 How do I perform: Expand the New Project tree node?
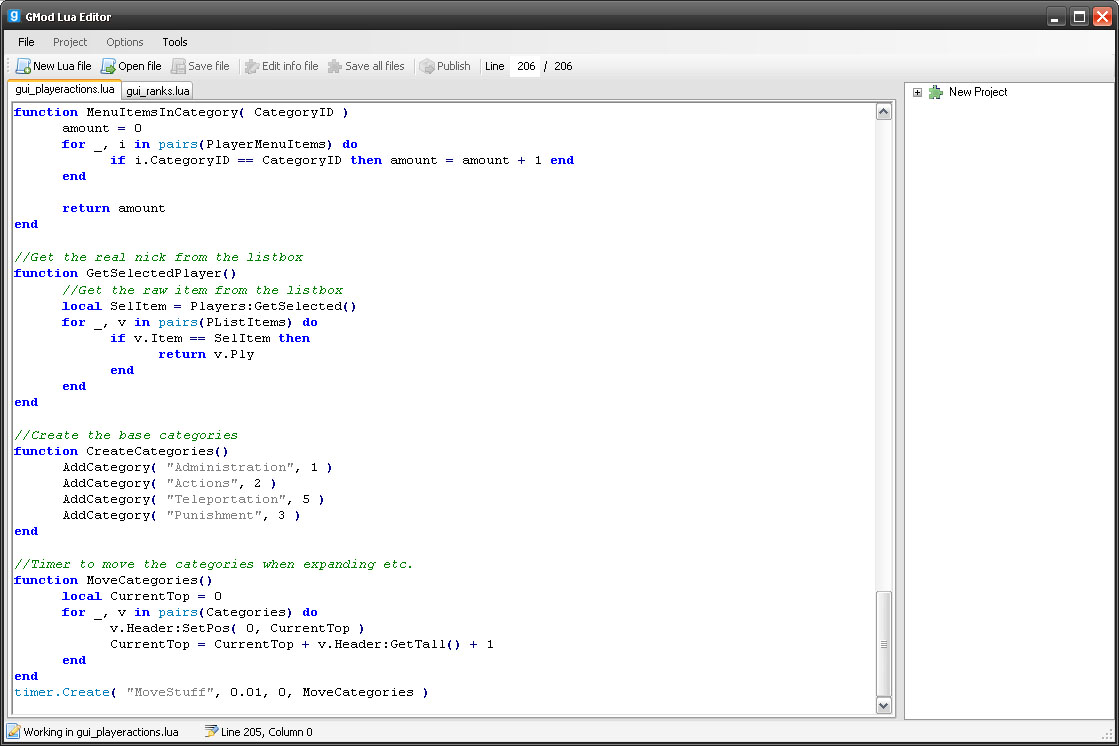(x=918, y=92)
